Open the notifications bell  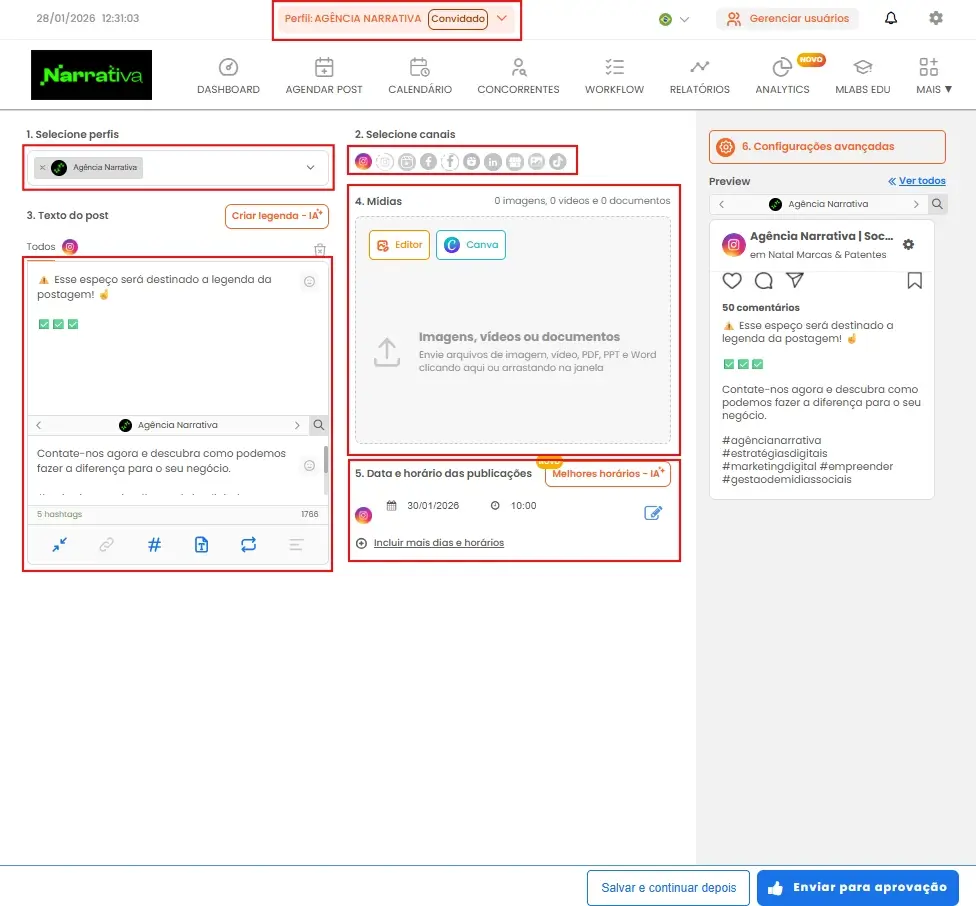click(x=891, y=18)
